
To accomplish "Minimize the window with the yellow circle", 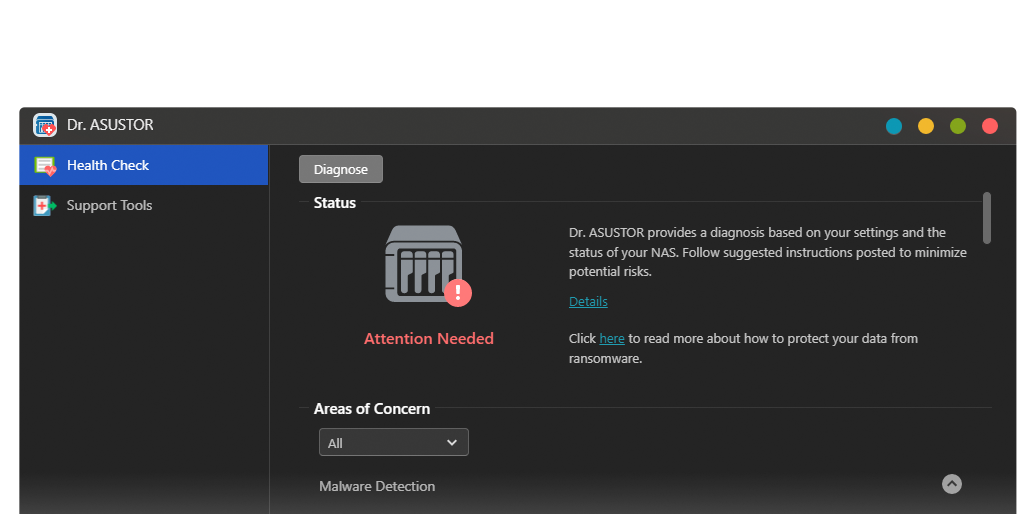I will coord(926,126).
